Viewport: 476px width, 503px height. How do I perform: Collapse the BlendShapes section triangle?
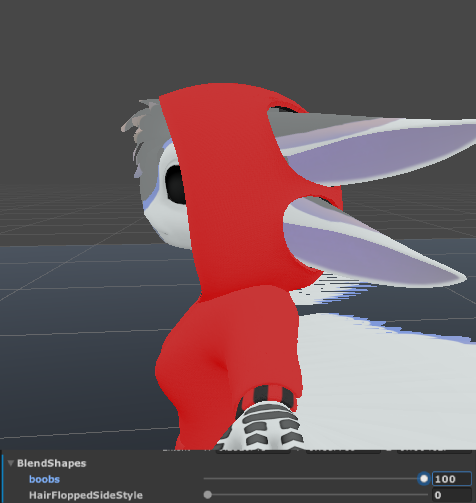[x=11, y=463]
